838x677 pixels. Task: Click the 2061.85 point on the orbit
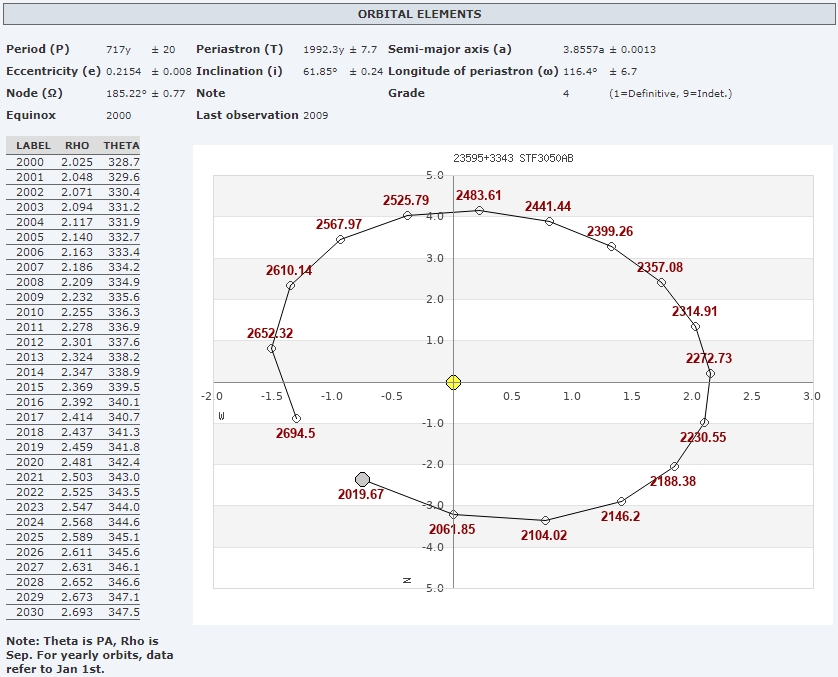[454, 514]
